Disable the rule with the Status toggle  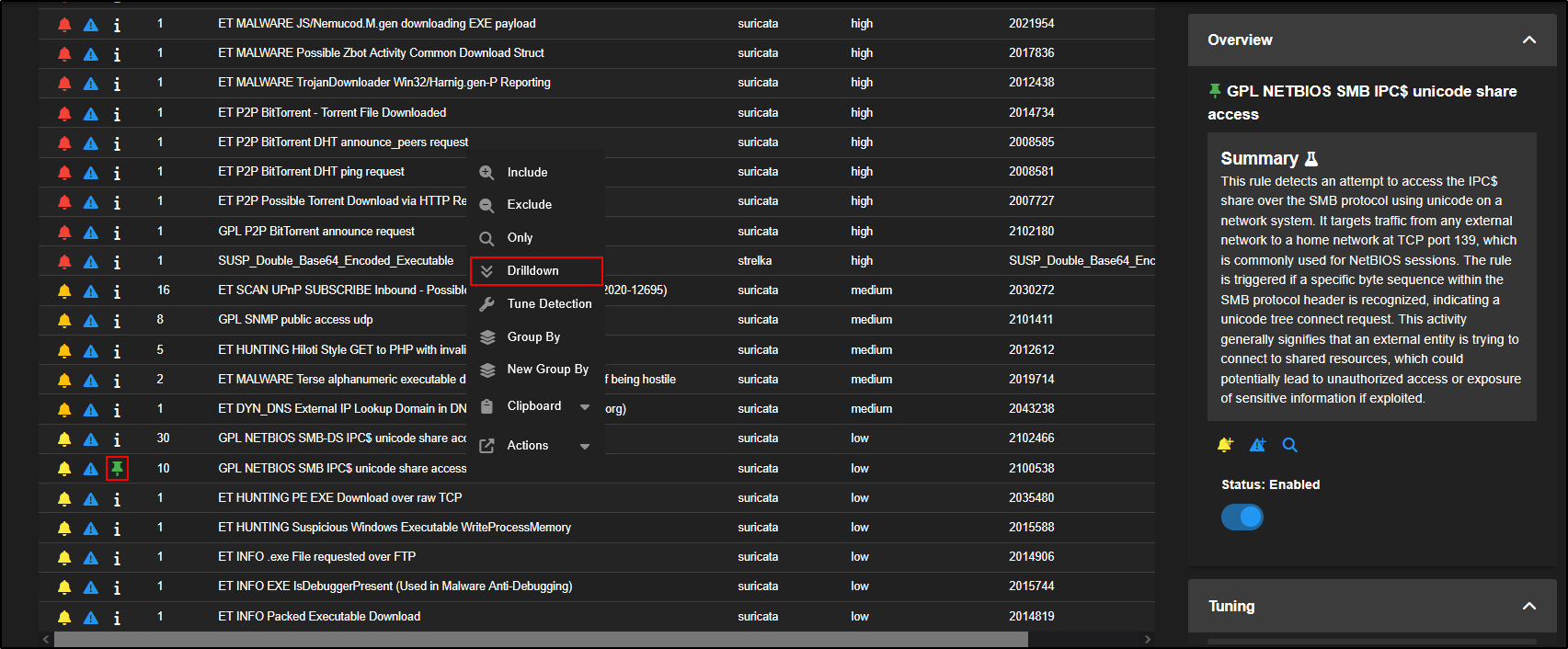tap(1242, 518)
